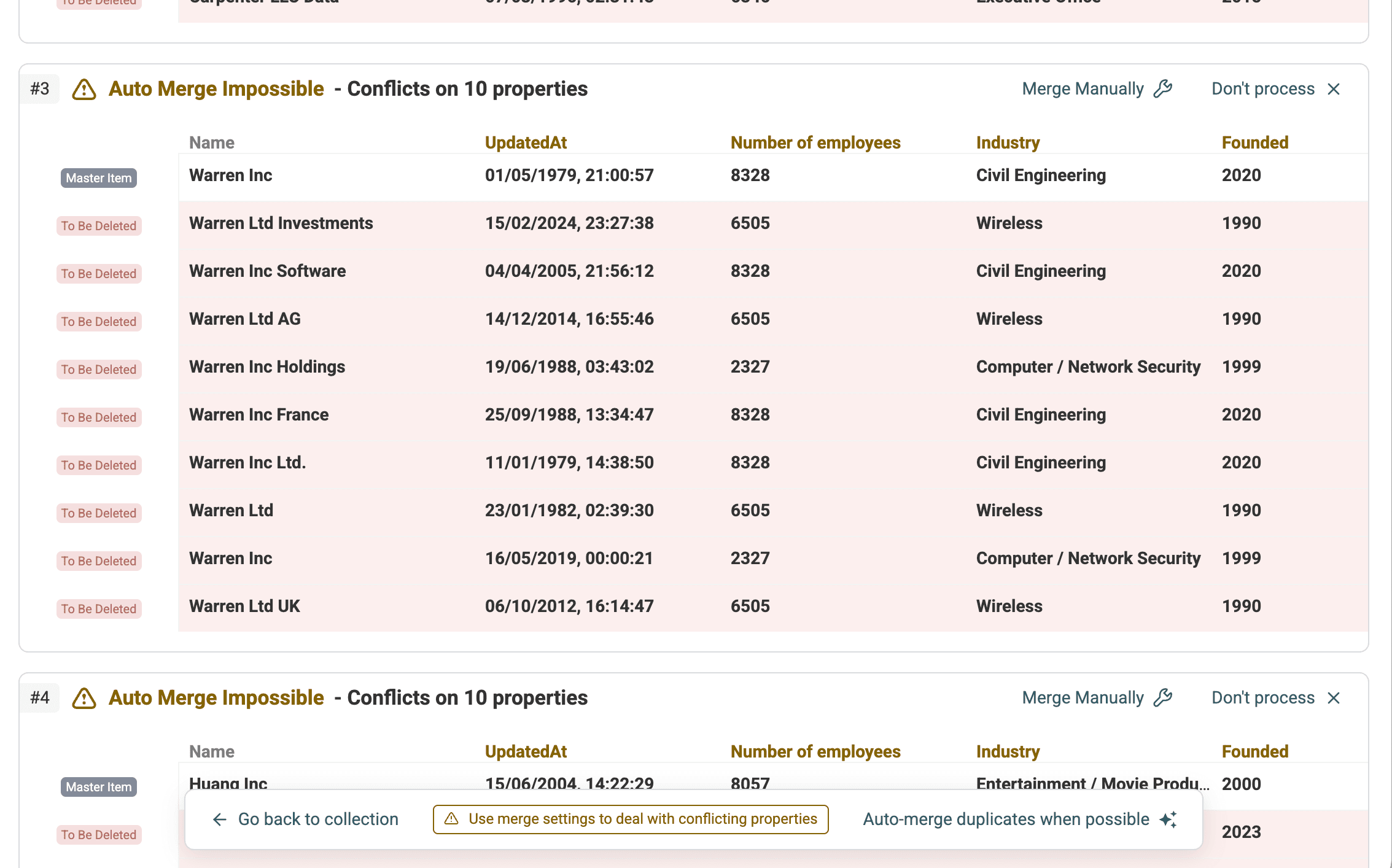Click the warning icon in the merge settings button
Image resolution: width=1392 pixels, height=868 pixels.
point(451,819)
